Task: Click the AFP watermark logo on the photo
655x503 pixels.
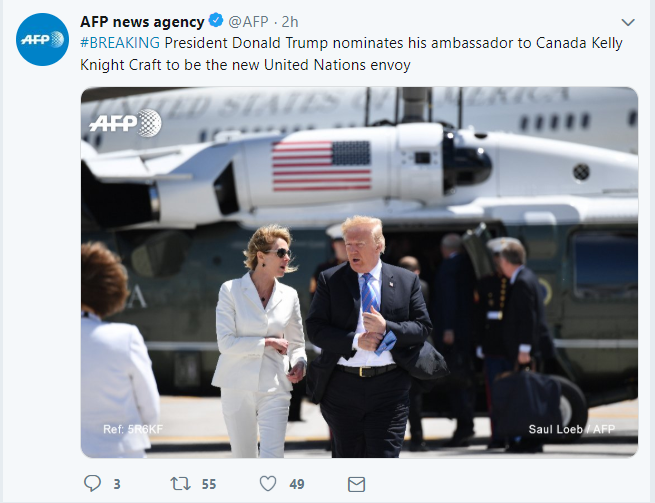Action: [x=125, y=123]
